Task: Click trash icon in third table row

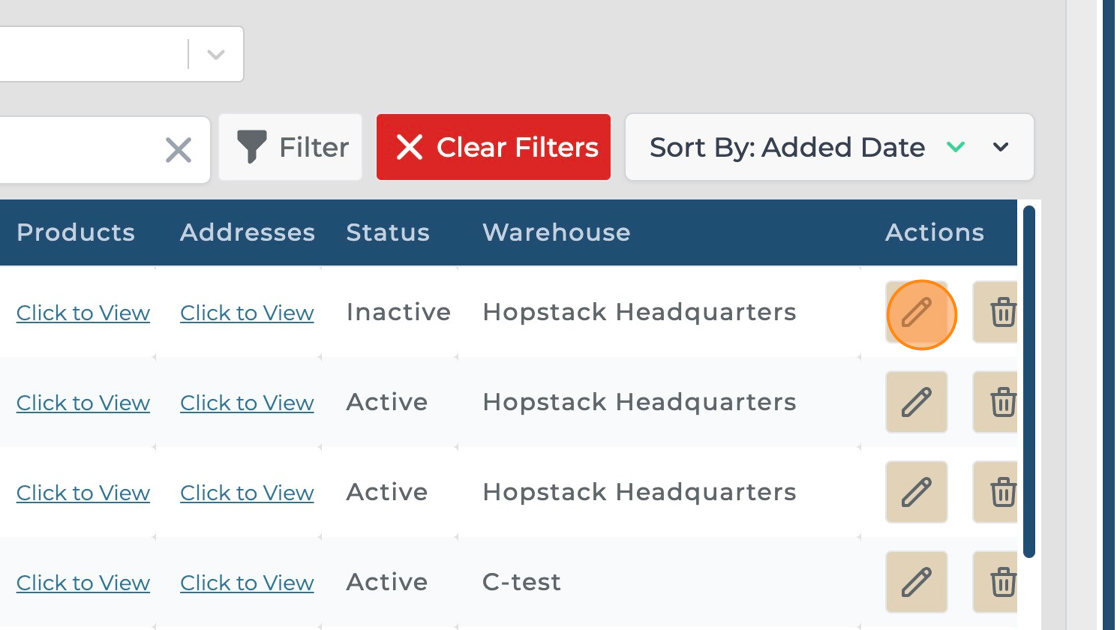Action: (1000, 493)
